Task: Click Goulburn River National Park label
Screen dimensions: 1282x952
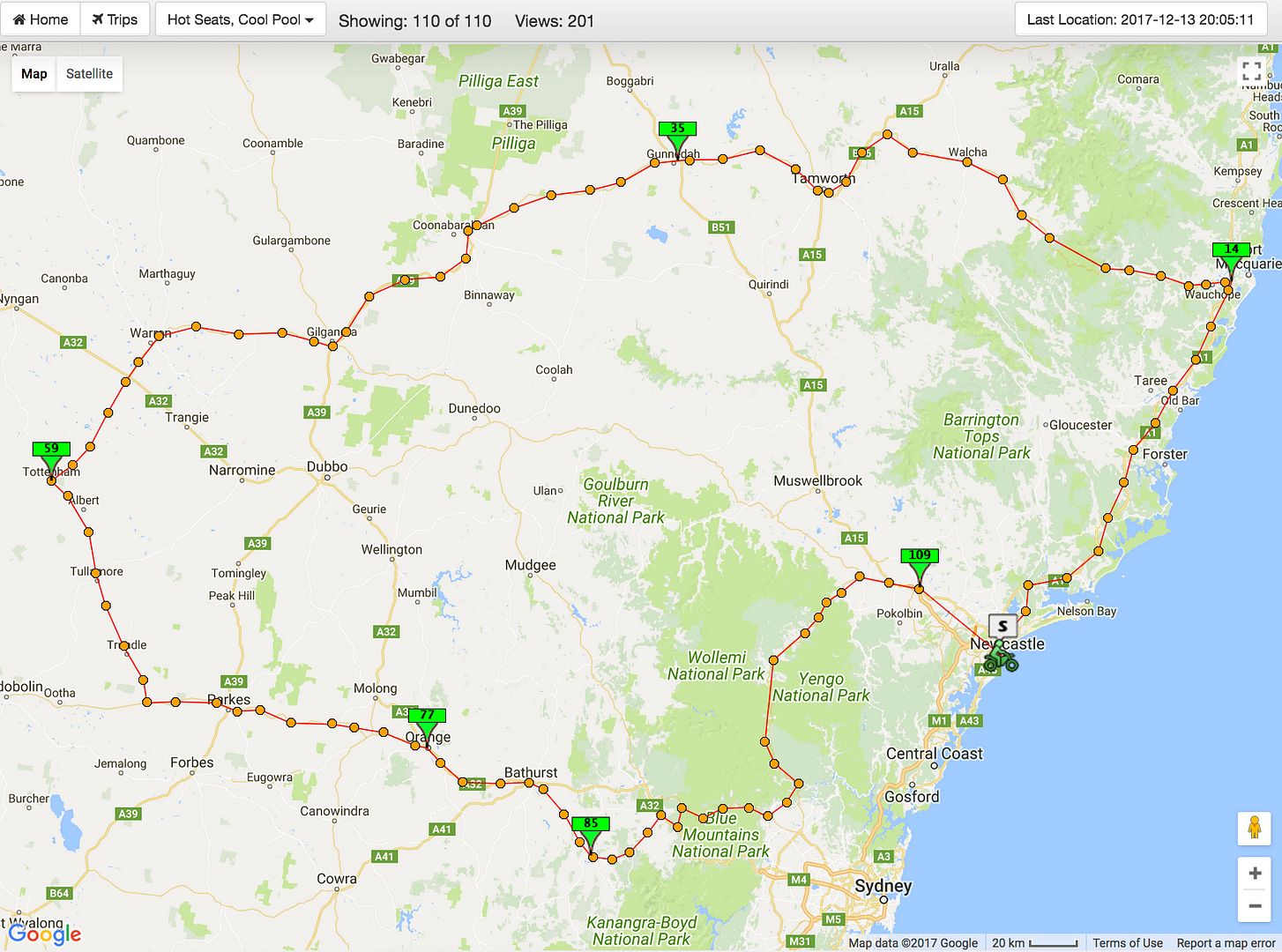Action: 615,501
